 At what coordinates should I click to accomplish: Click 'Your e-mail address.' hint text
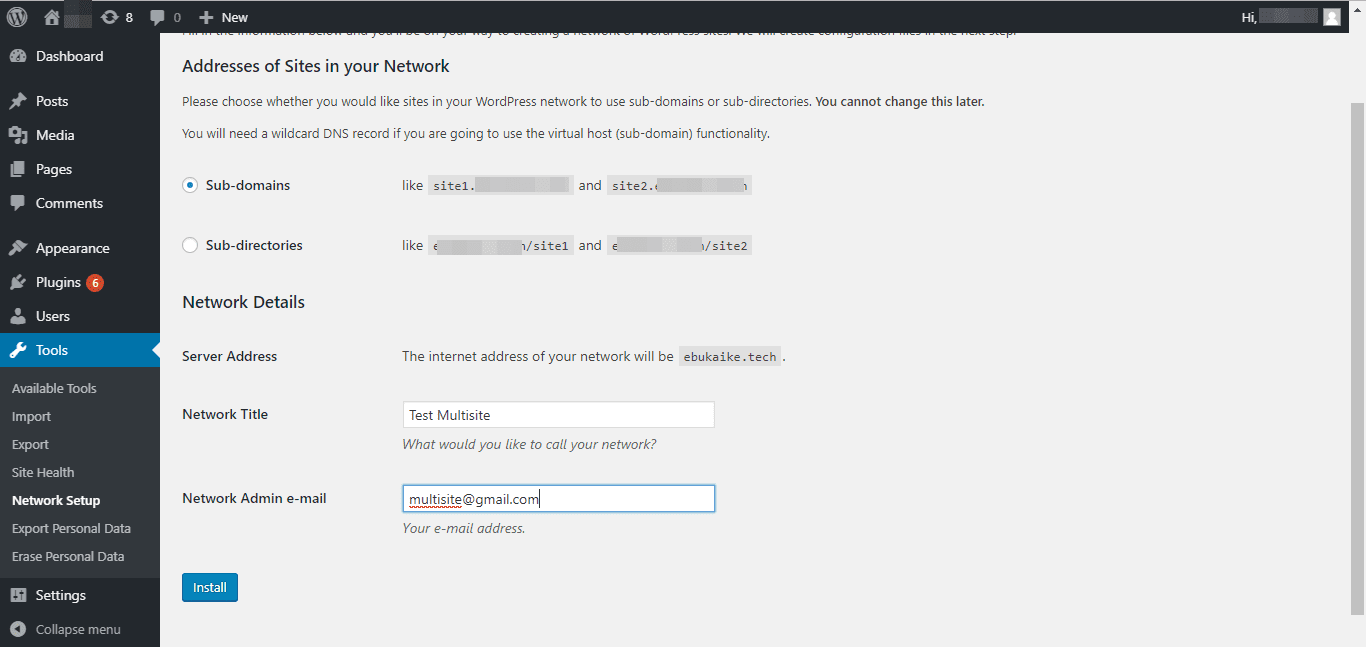click(x=463, y=528)
